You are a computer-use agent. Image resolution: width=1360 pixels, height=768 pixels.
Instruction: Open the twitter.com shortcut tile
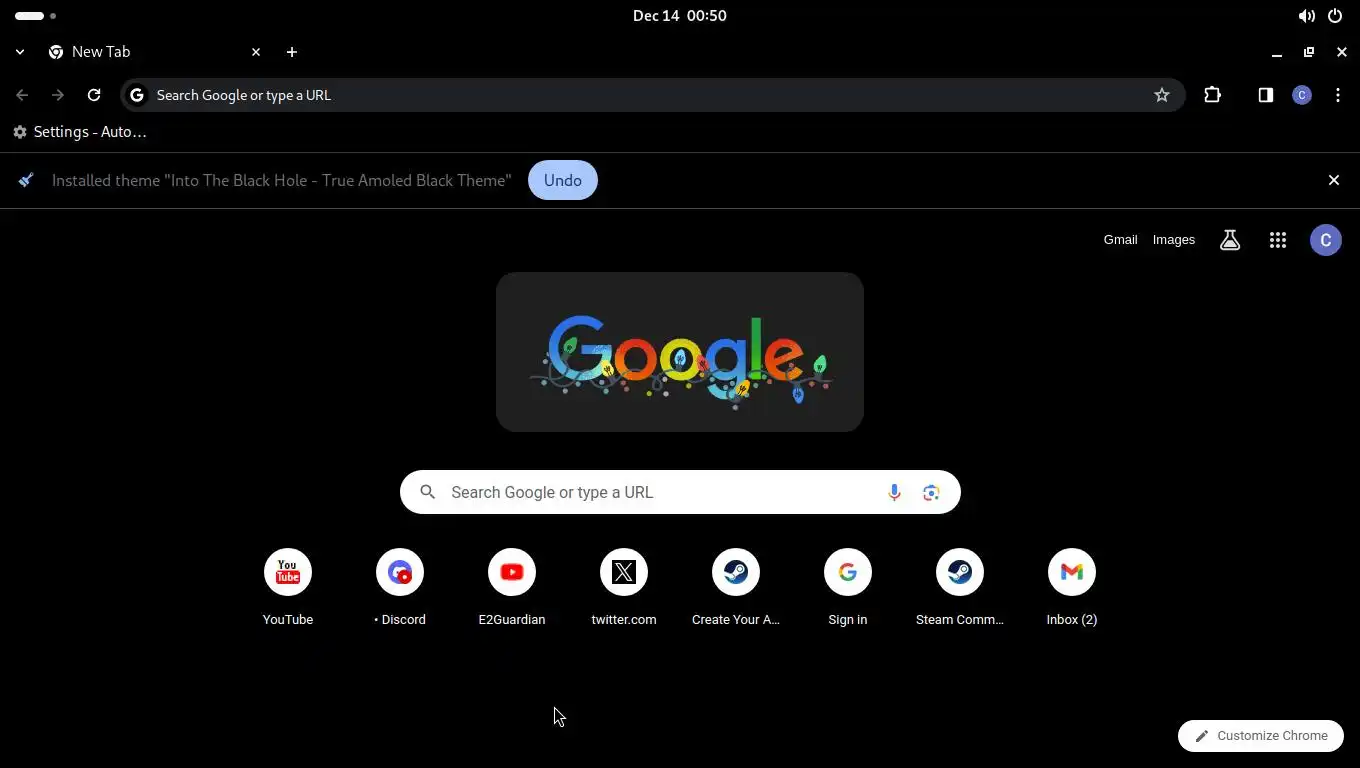624,589
